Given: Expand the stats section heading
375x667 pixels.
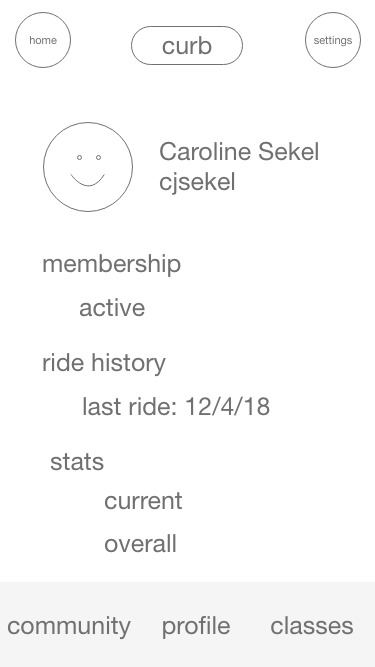Looking at the screenshot, I should pyautogui.click(x=77, y=462).
